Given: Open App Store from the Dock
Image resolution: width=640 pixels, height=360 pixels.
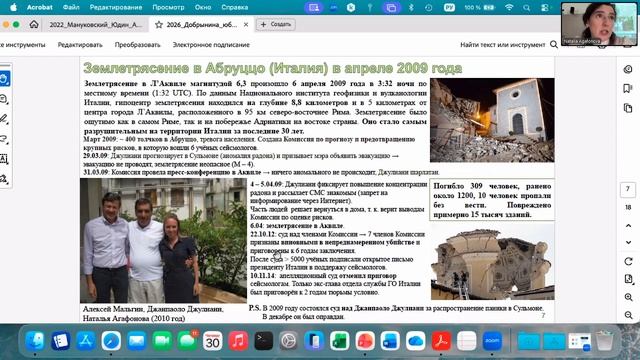Looking at the screenshot, I should [85, 341].
